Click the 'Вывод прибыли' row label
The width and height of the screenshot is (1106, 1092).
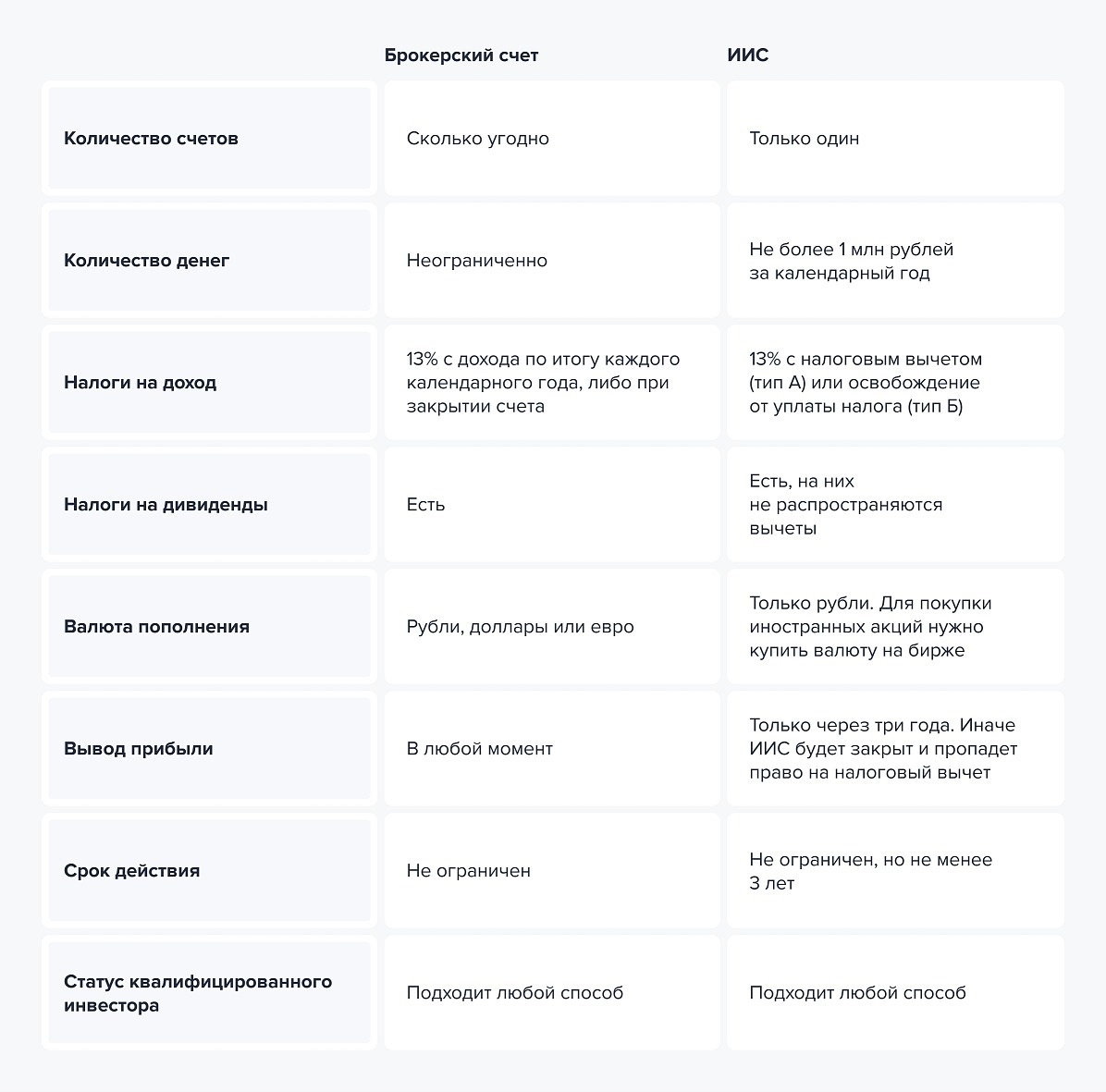(209, 748)
